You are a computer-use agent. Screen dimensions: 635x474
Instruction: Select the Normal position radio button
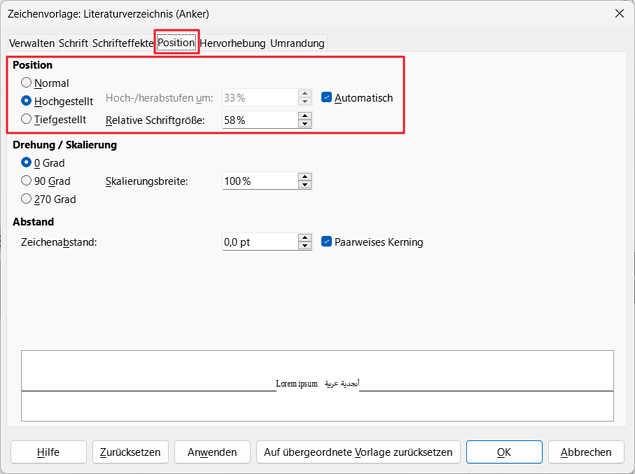pos(27,83)
